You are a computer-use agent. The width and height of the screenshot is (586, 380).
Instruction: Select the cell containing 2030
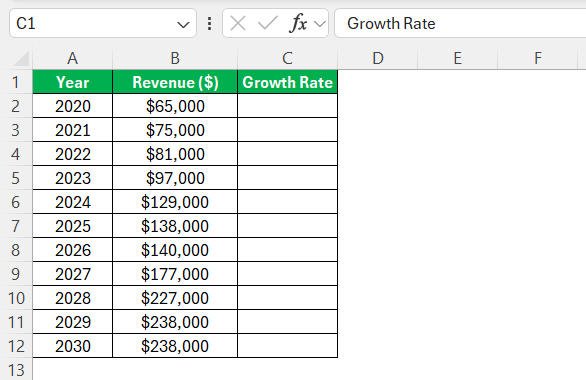pyautogui.click(x=73, y=346)
